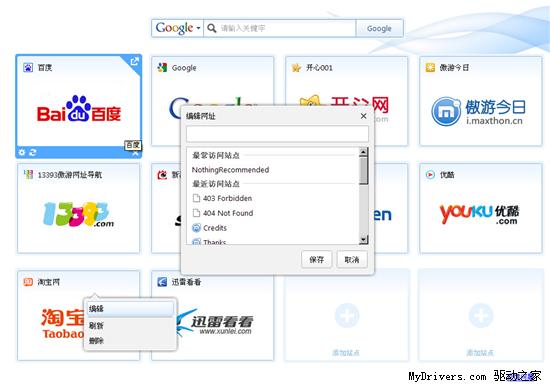550x390 pixels.
Task: Open the Youku logo thumbnail
Action: click(479, 214)
